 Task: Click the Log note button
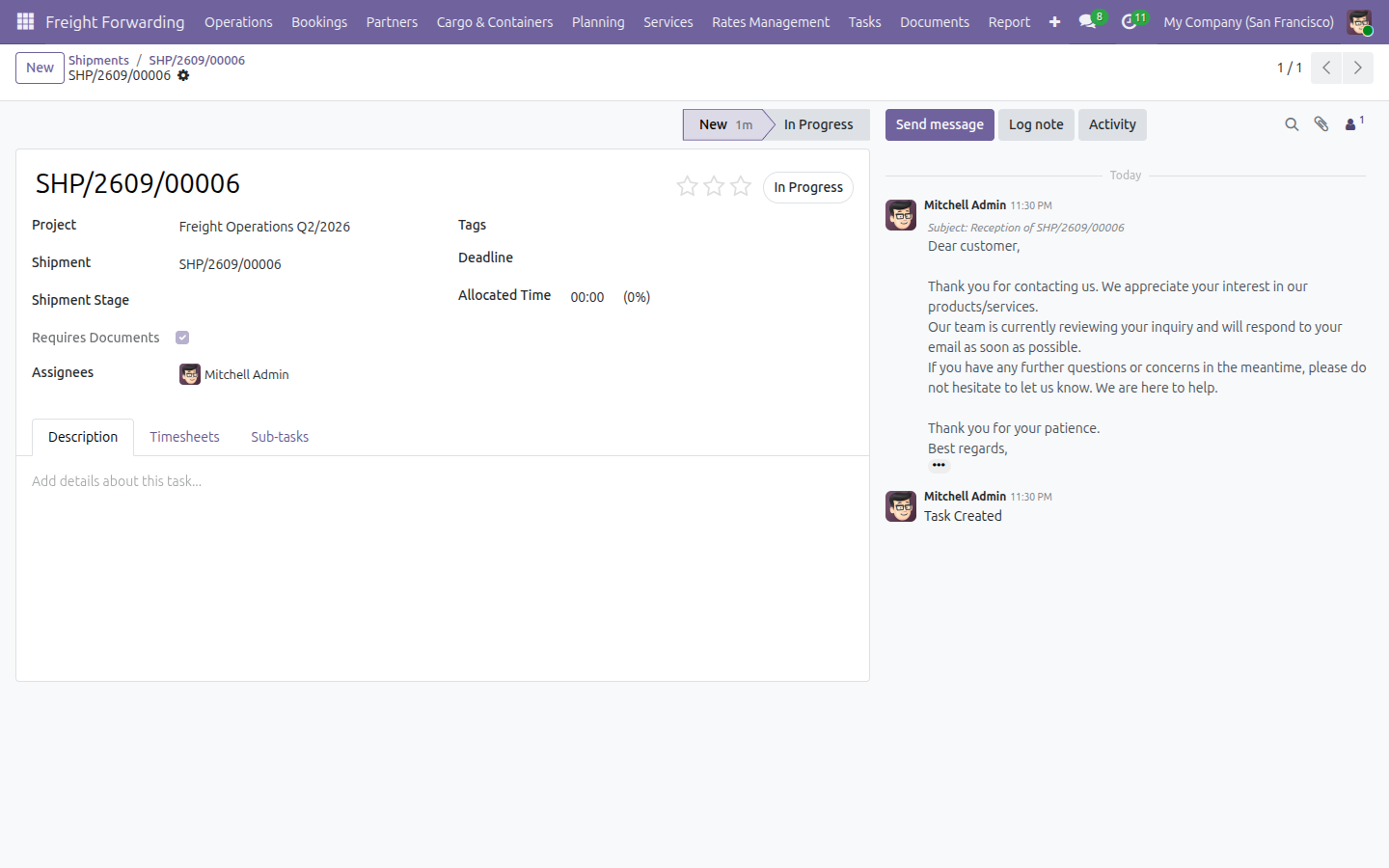[1036, 124]
